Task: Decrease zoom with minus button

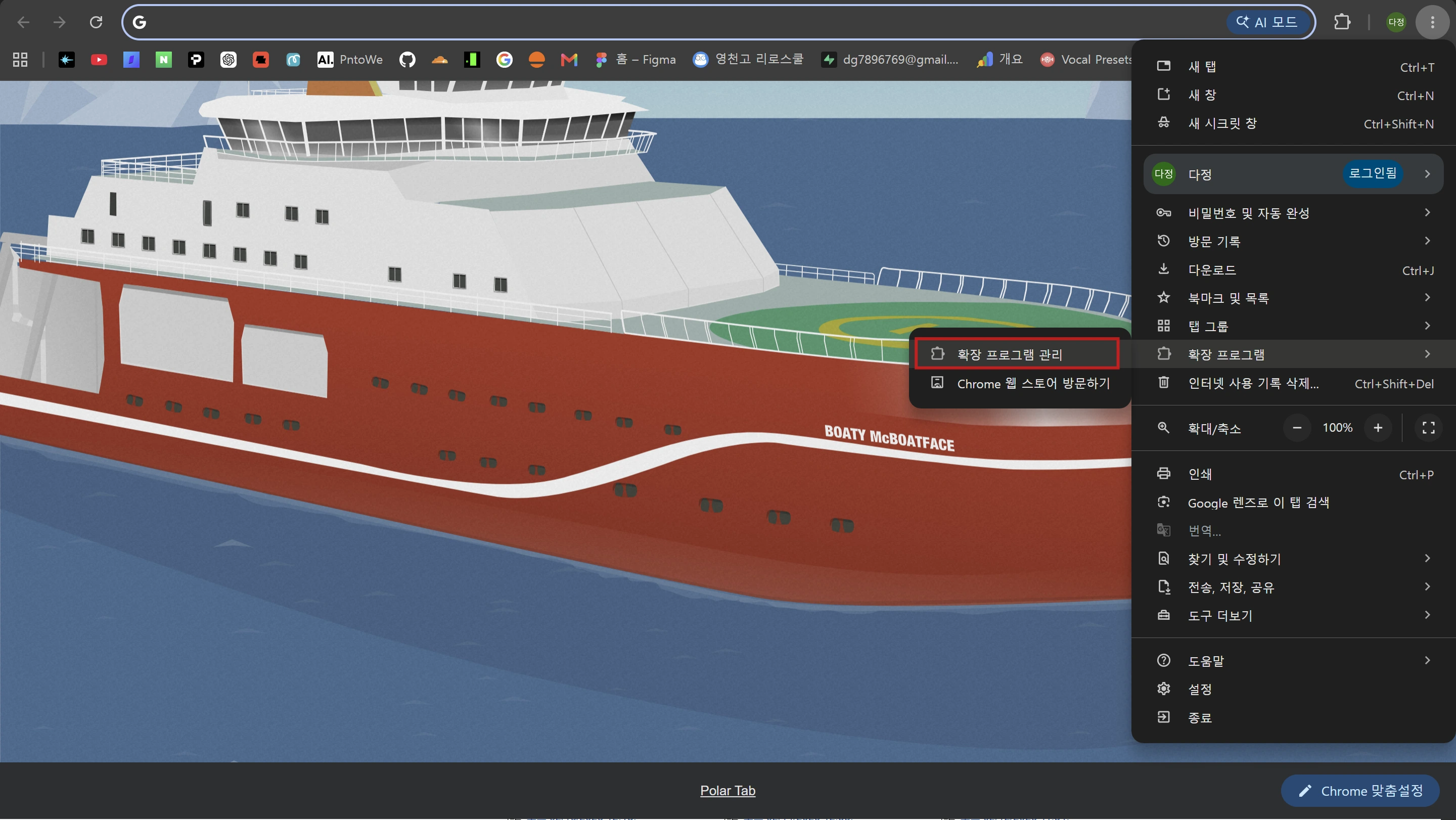Action: point(1297,428)
